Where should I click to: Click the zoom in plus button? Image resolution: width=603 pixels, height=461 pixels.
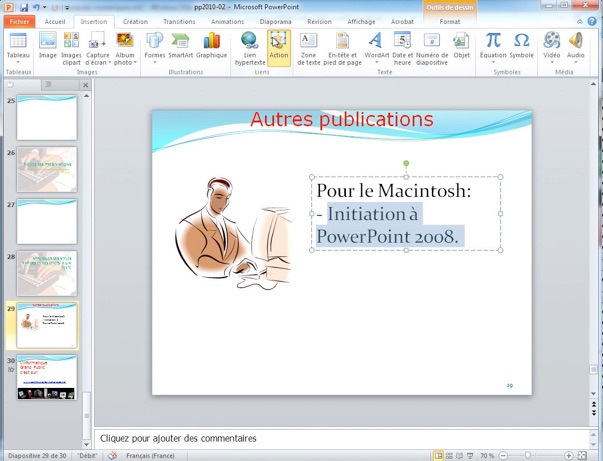pyautogui.click(x=568, y=456)
